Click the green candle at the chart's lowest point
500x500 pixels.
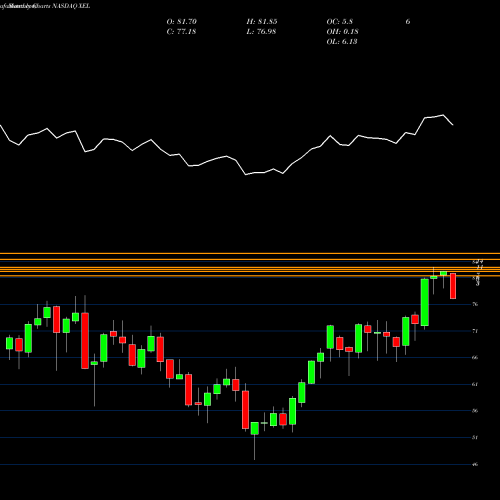pos(255,428)
